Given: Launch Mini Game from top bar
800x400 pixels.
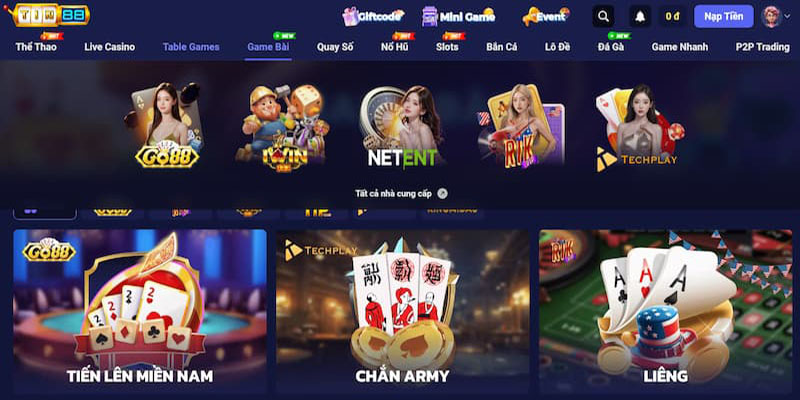Looking at the screenshot, I should coord(458,16).
